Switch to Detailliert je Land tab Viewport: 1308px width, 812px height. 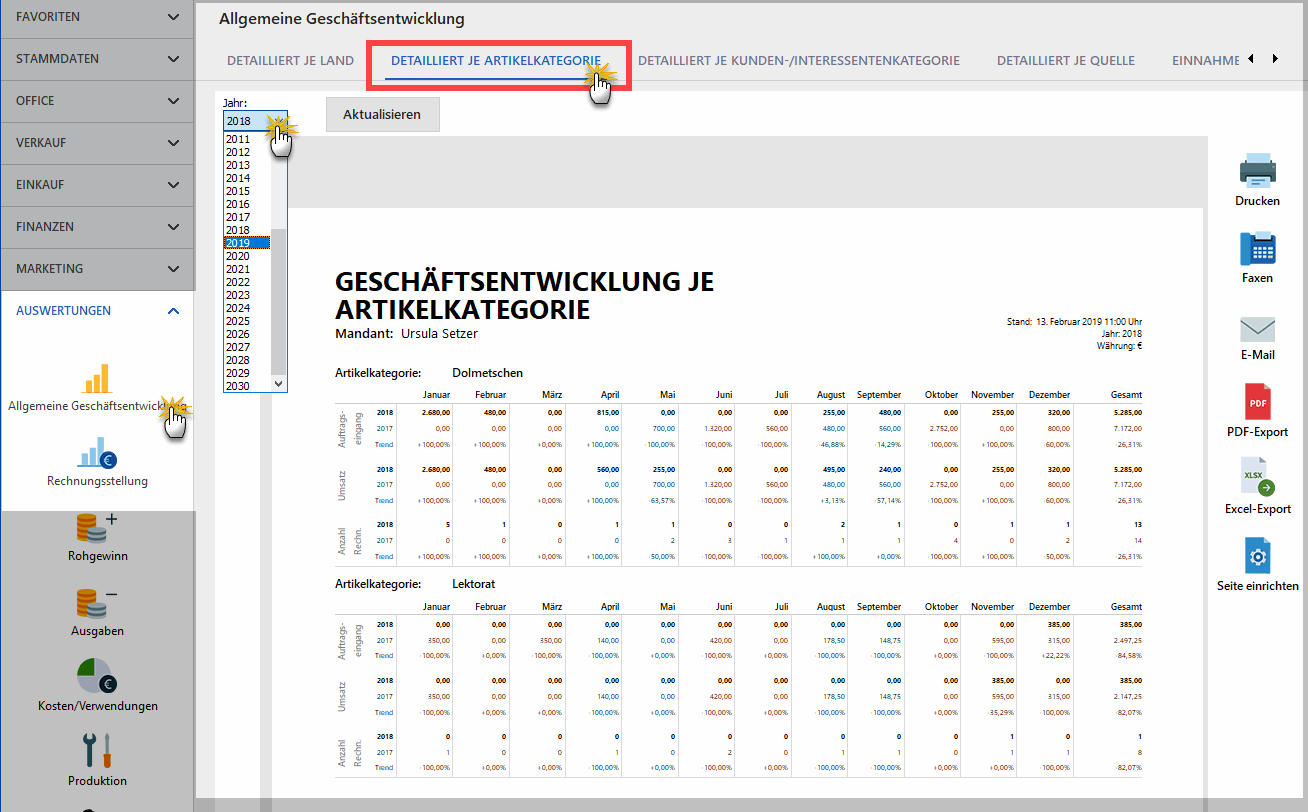290,60
